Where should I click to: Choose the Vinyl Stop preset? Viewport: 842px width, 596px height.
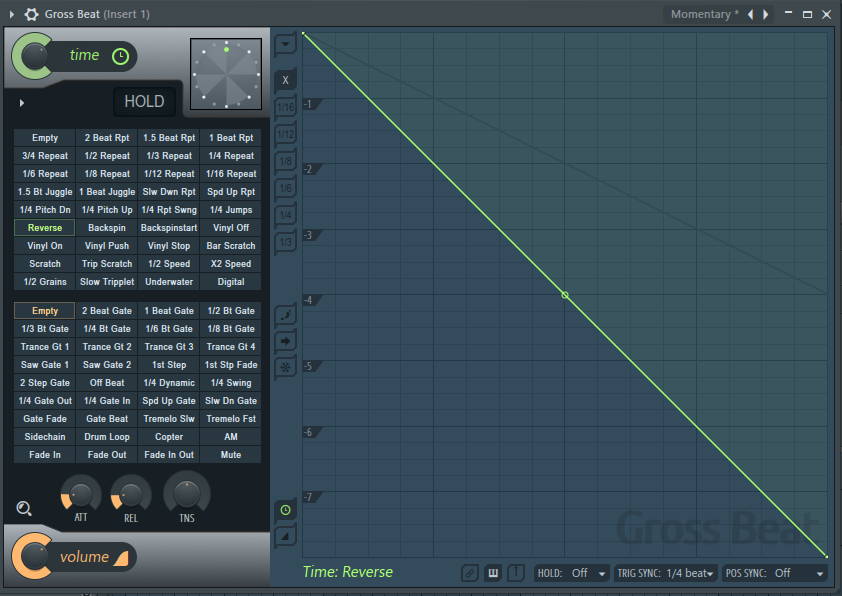[x=169, y=246]
